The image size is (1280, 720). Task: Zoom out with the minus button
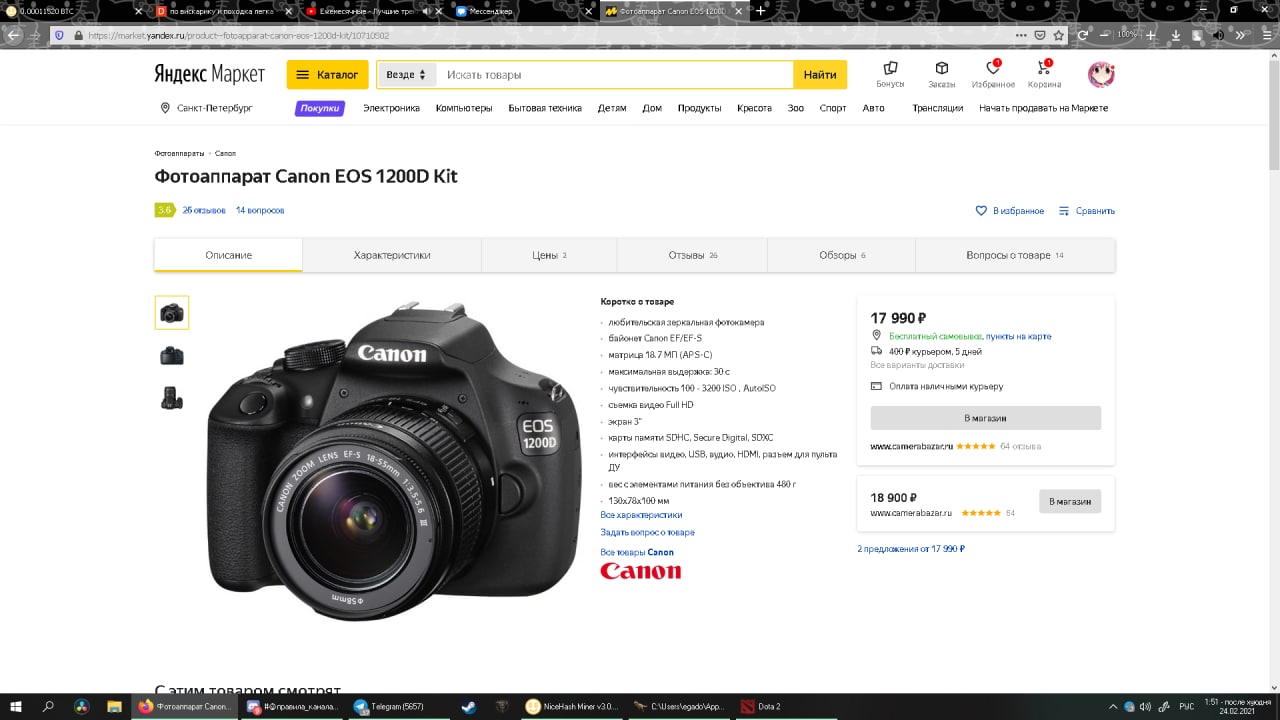[x=1104, y=35]
